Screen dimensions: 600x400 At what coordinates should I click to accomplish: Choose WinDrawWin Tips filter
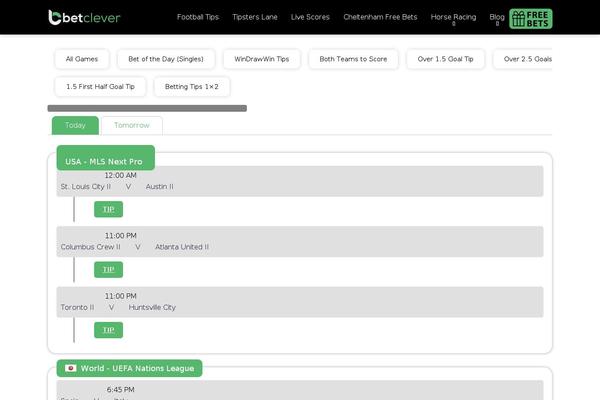coord(262,59)
